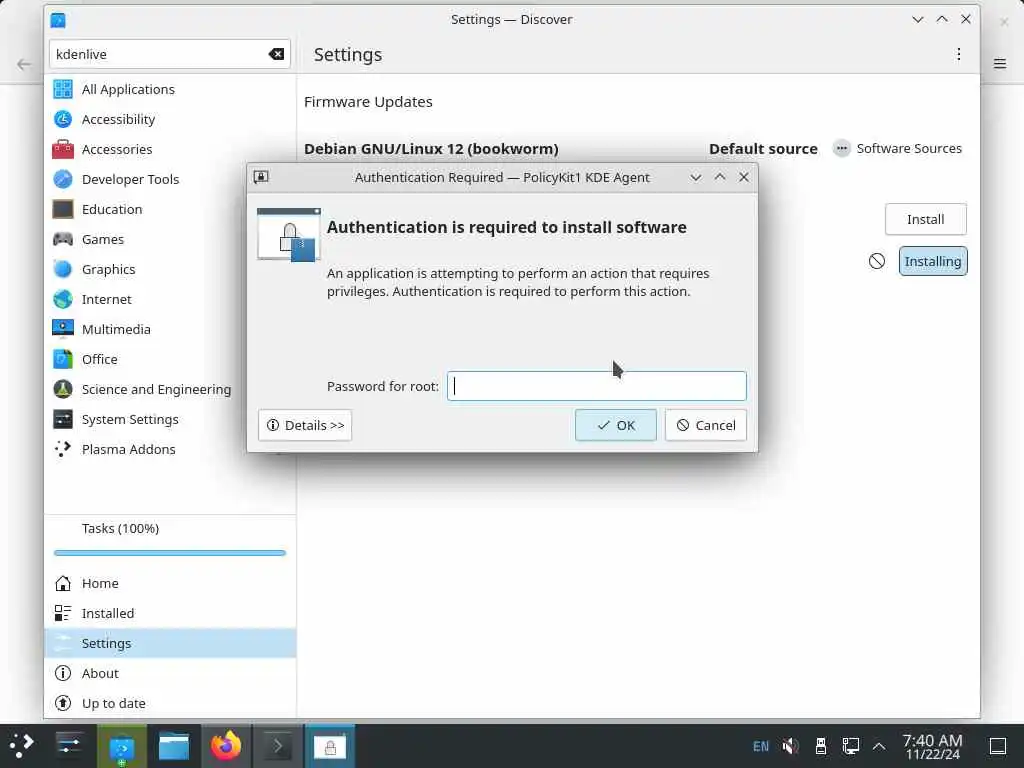Select the Accessibility category icon
Screen dimensions: 1024x768
63,119
